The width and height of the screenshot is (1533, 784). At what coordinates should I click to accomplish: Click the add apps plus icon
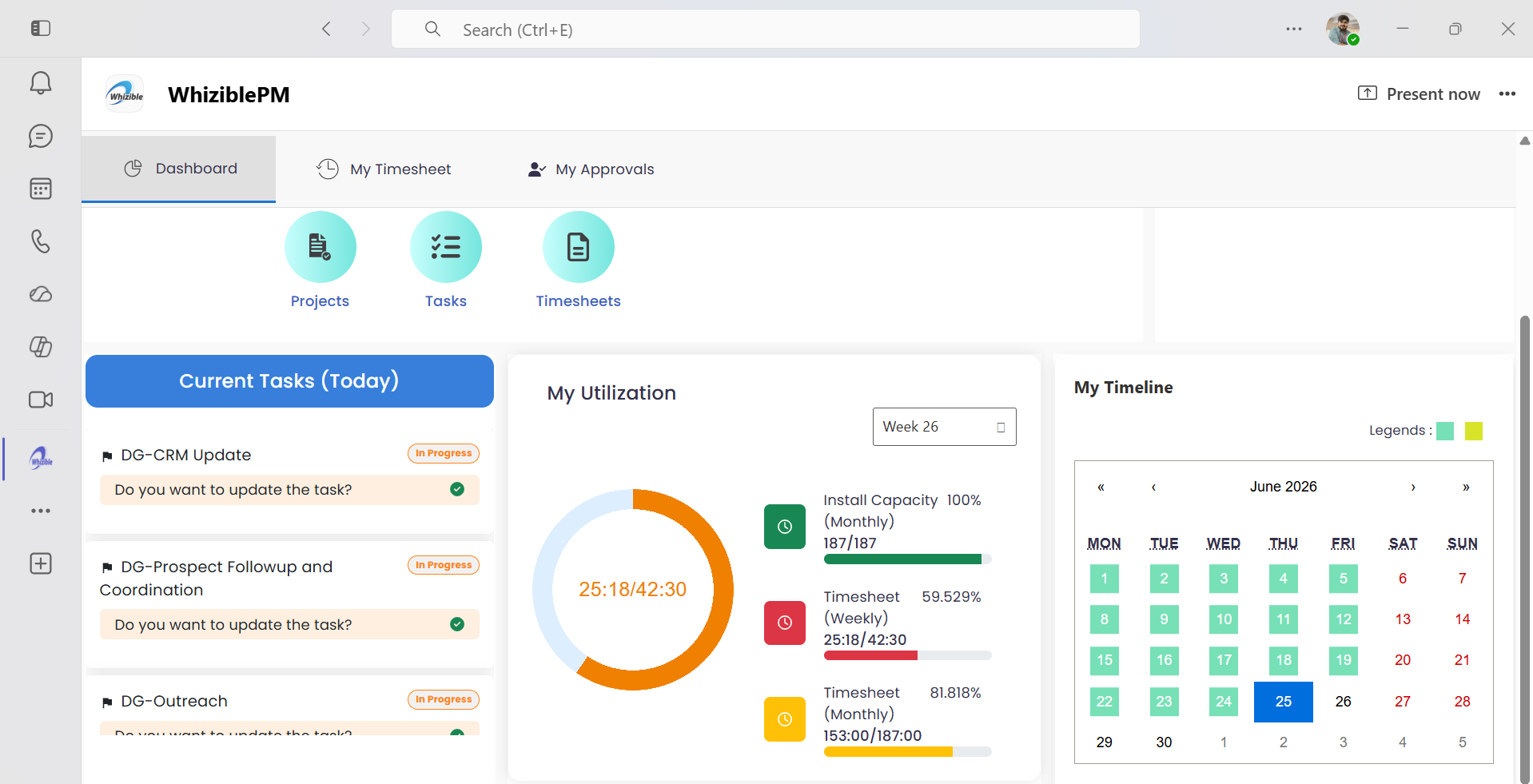pyautogui.click(x=41, y=563)
